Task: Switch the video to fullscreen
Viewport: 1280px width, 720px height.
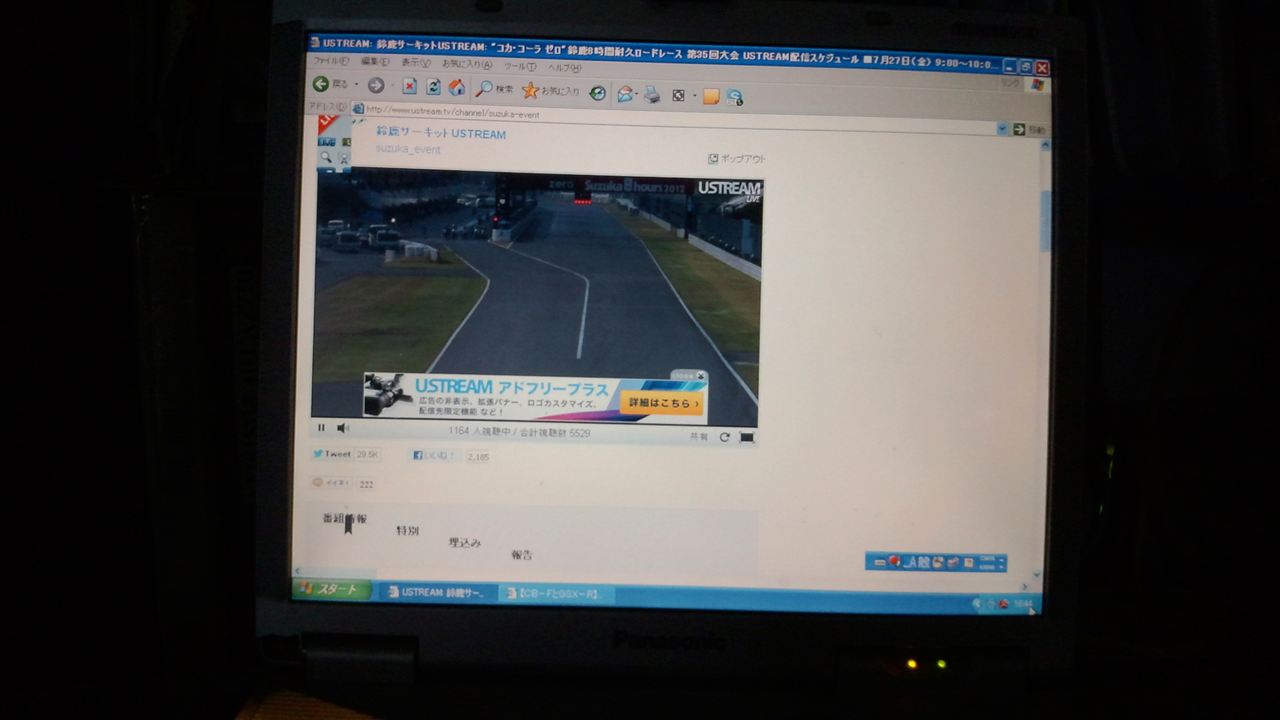Action: (746, 437)
